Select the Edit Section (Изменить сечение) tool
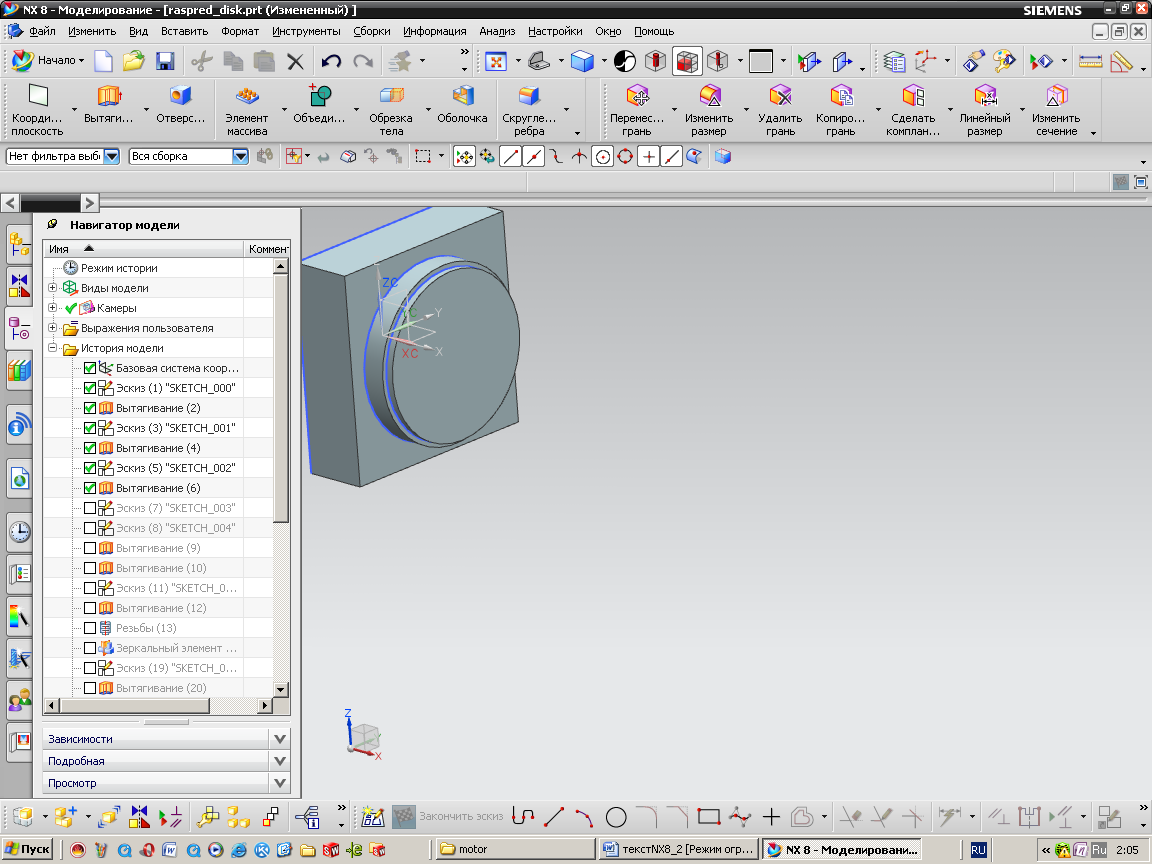 click(x=1056, y=110)
